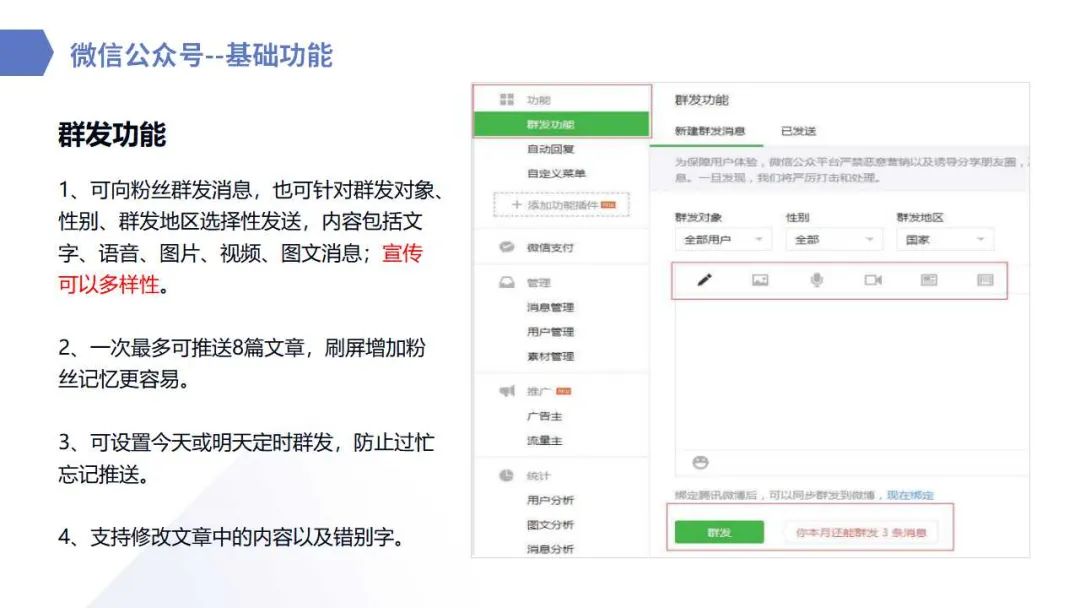Viewport: 1080px width, 608px height.
Task: Select the voice microphone icon
Action: click(x=816, y=280)
